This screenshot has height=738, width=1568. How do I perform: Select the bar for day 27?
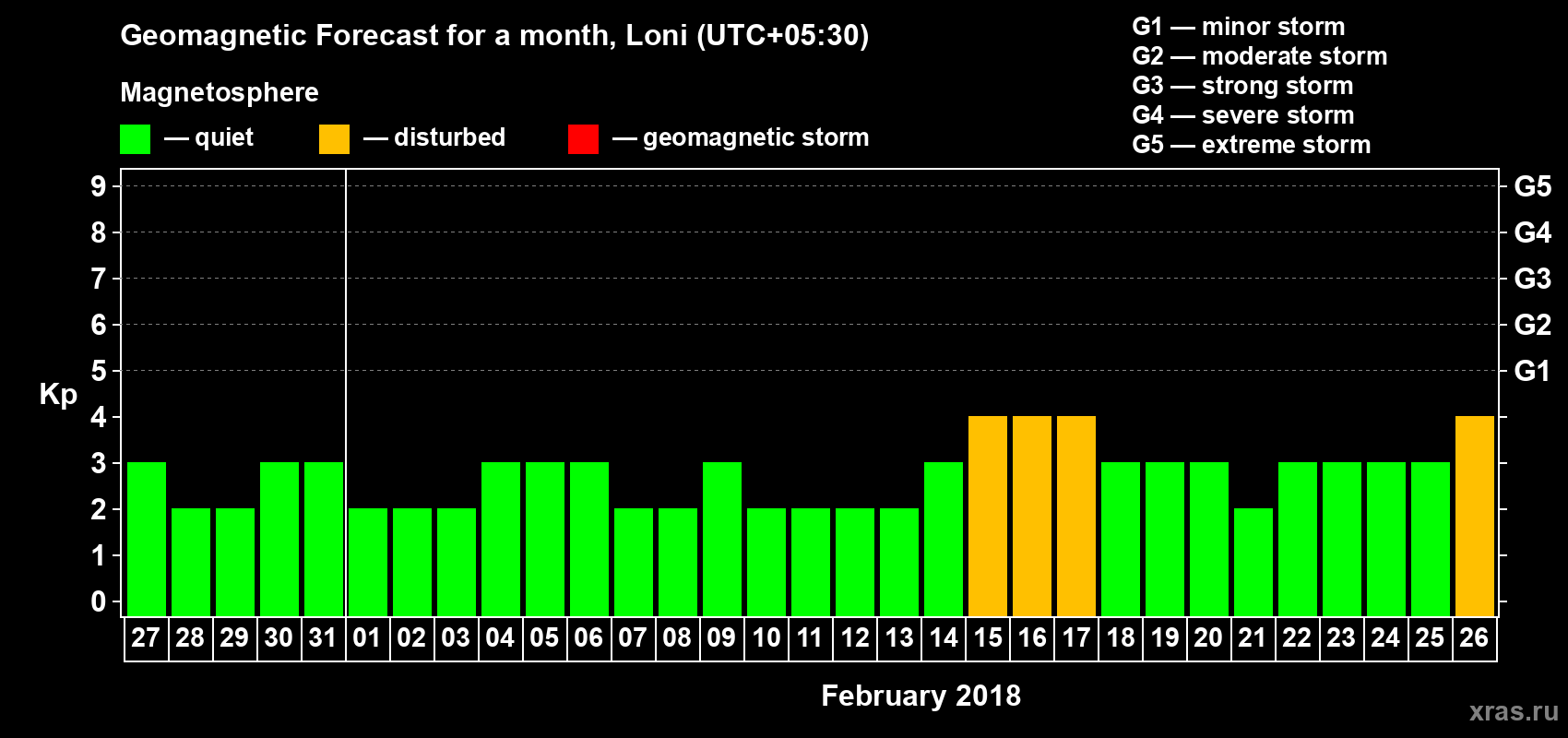(147, 539)
